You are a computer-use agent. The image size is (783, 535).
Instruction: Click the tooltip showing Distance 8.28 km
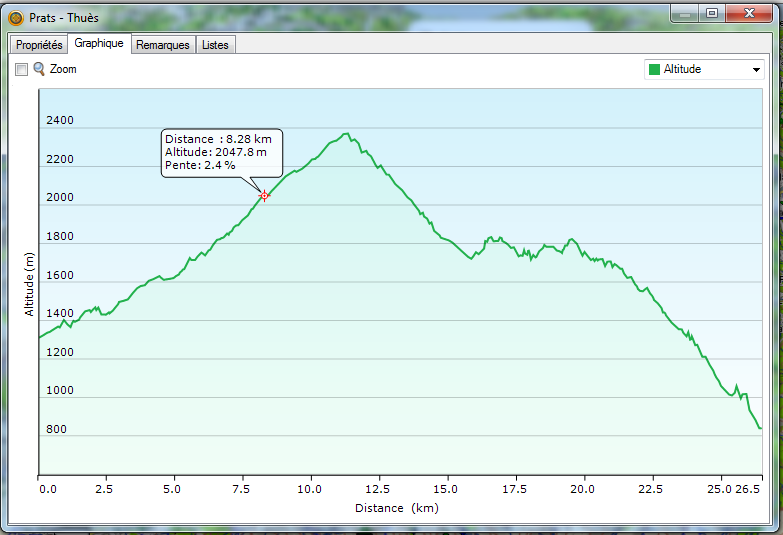click(221, 152)
